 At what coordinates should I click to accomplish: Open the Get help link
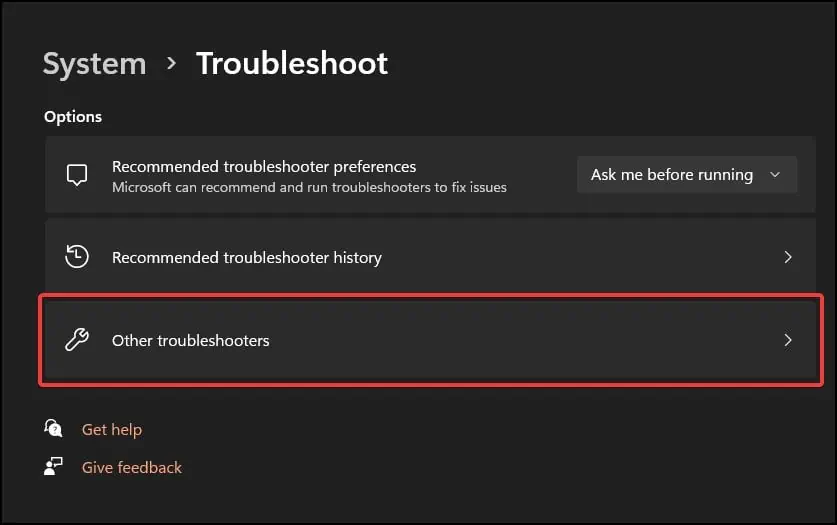click(x=112, y=430)
